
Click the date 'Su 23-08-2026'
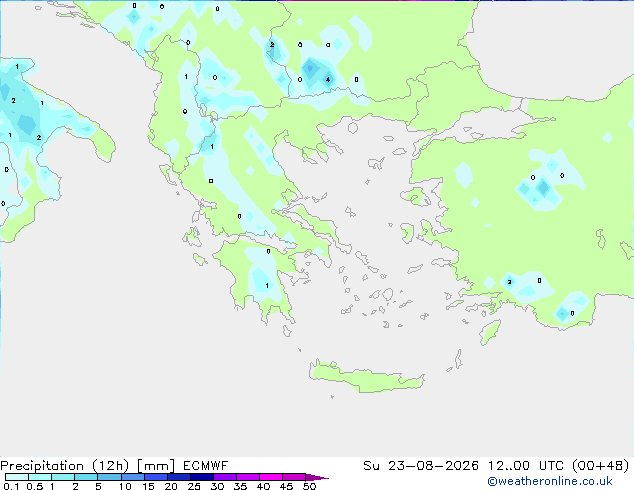[421, 466]
